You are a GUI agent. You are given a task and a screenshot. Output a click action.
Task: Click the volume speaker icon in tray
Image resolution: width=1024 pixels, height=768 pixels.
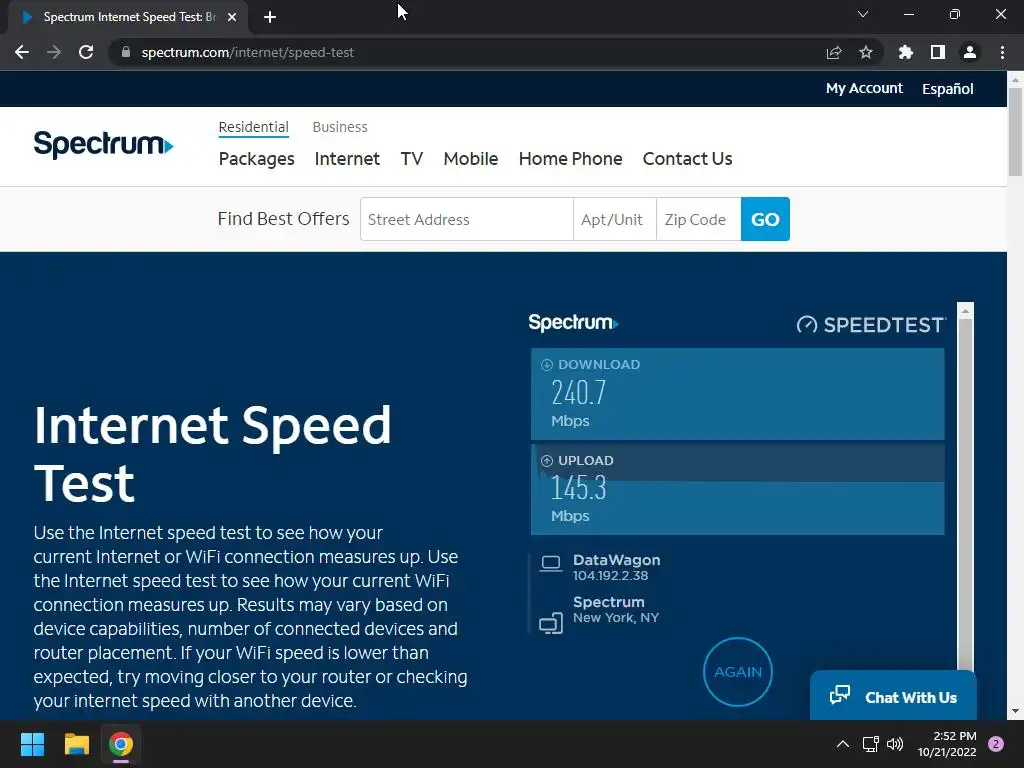pyautogui.click(x=895, y=744)
